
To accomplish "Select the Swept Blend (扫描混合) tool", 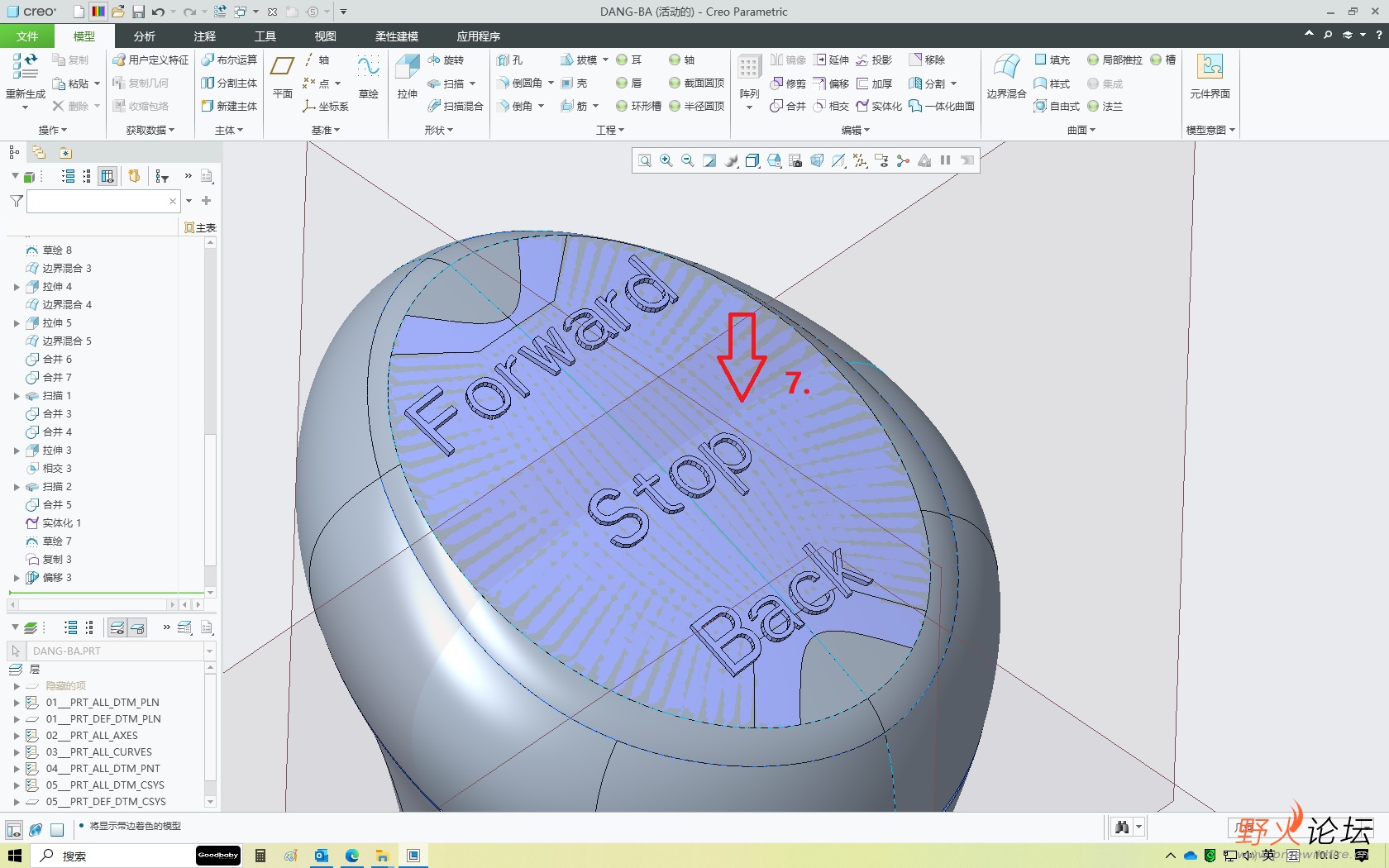I will (456, 106).
